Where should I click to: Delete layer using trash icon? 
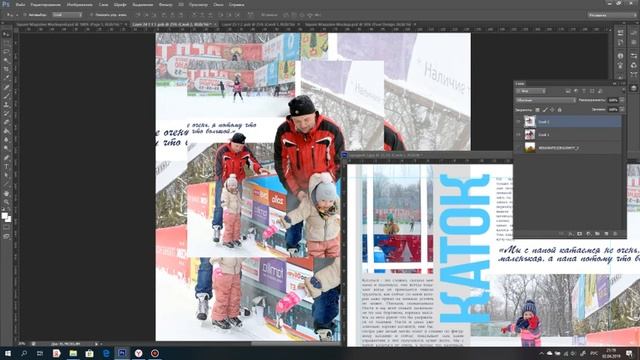615,233
